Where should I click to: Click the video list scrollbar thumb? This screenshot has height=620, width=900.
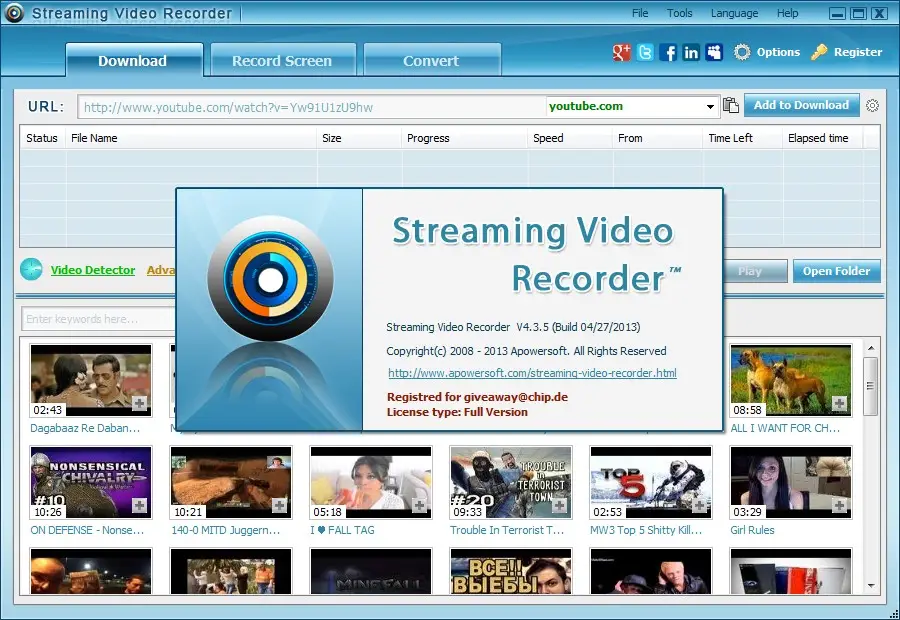(870, 386)
